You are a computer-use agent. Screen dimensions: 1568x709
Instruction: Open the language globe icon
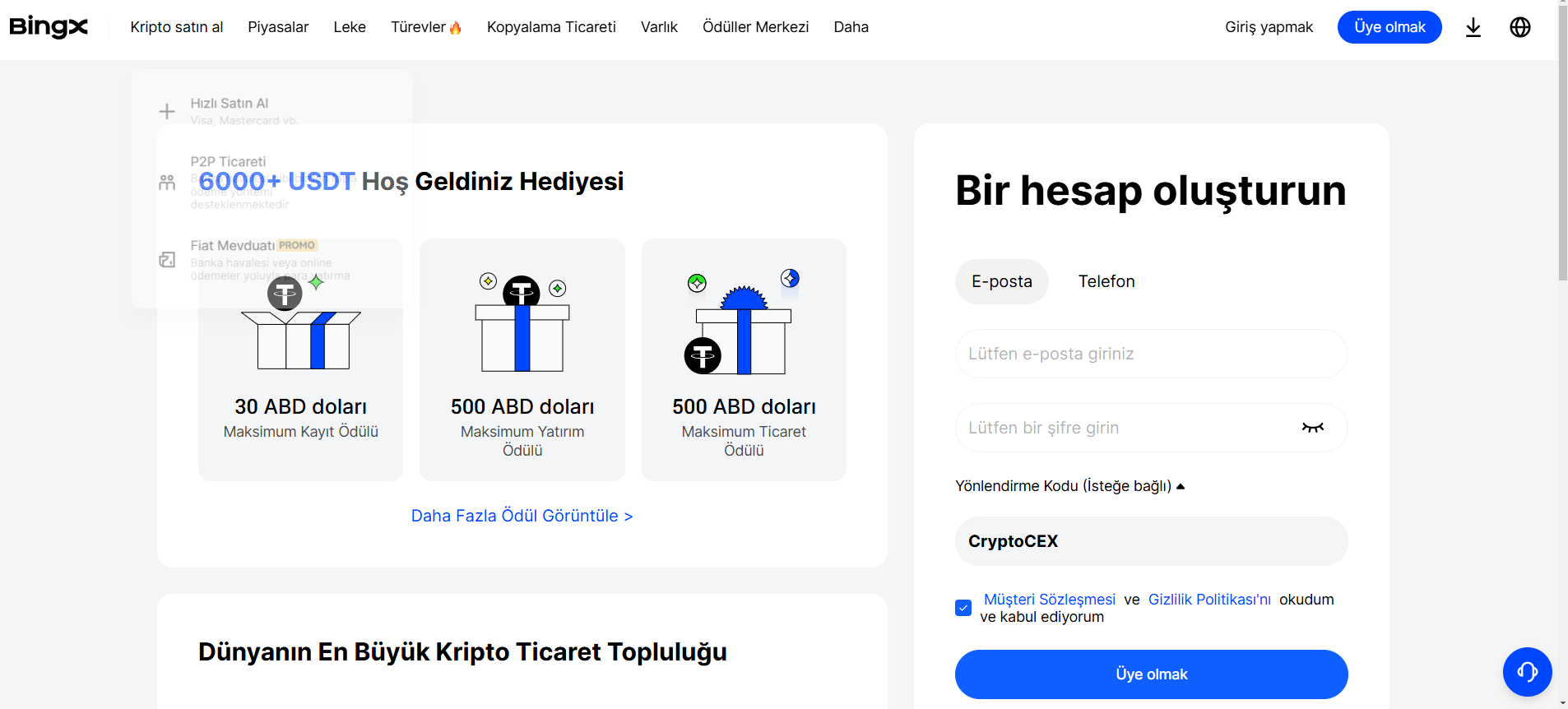coord(1519,27)
